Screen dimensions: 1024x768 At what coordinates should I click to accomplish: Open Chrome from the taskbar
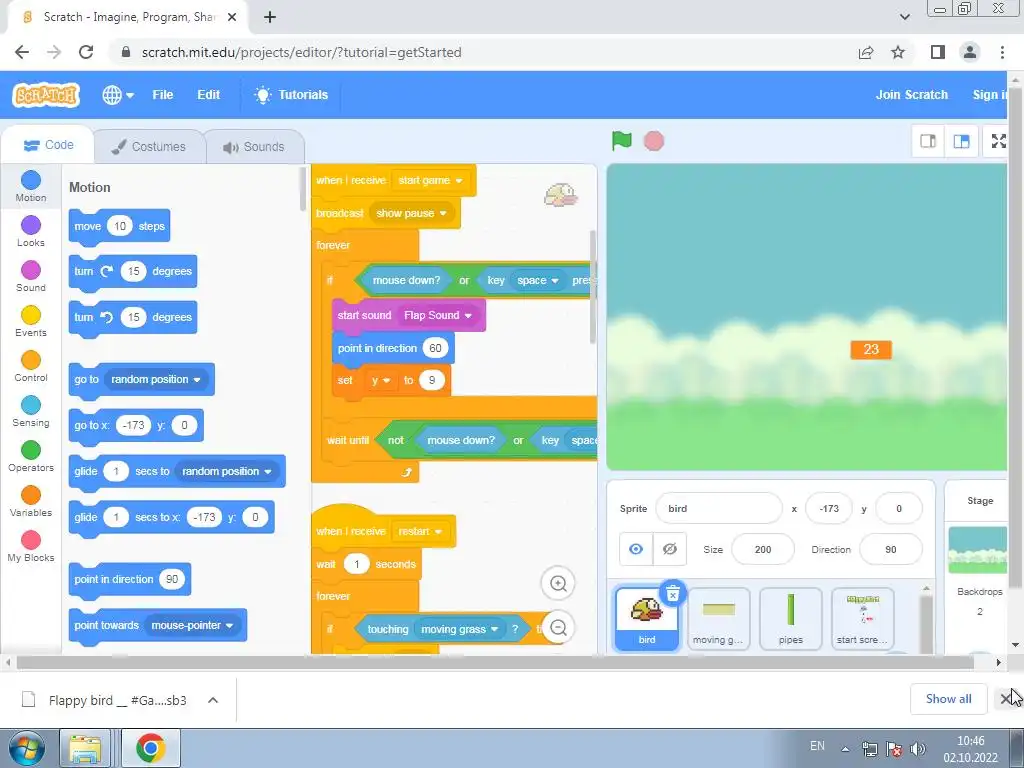151,748
